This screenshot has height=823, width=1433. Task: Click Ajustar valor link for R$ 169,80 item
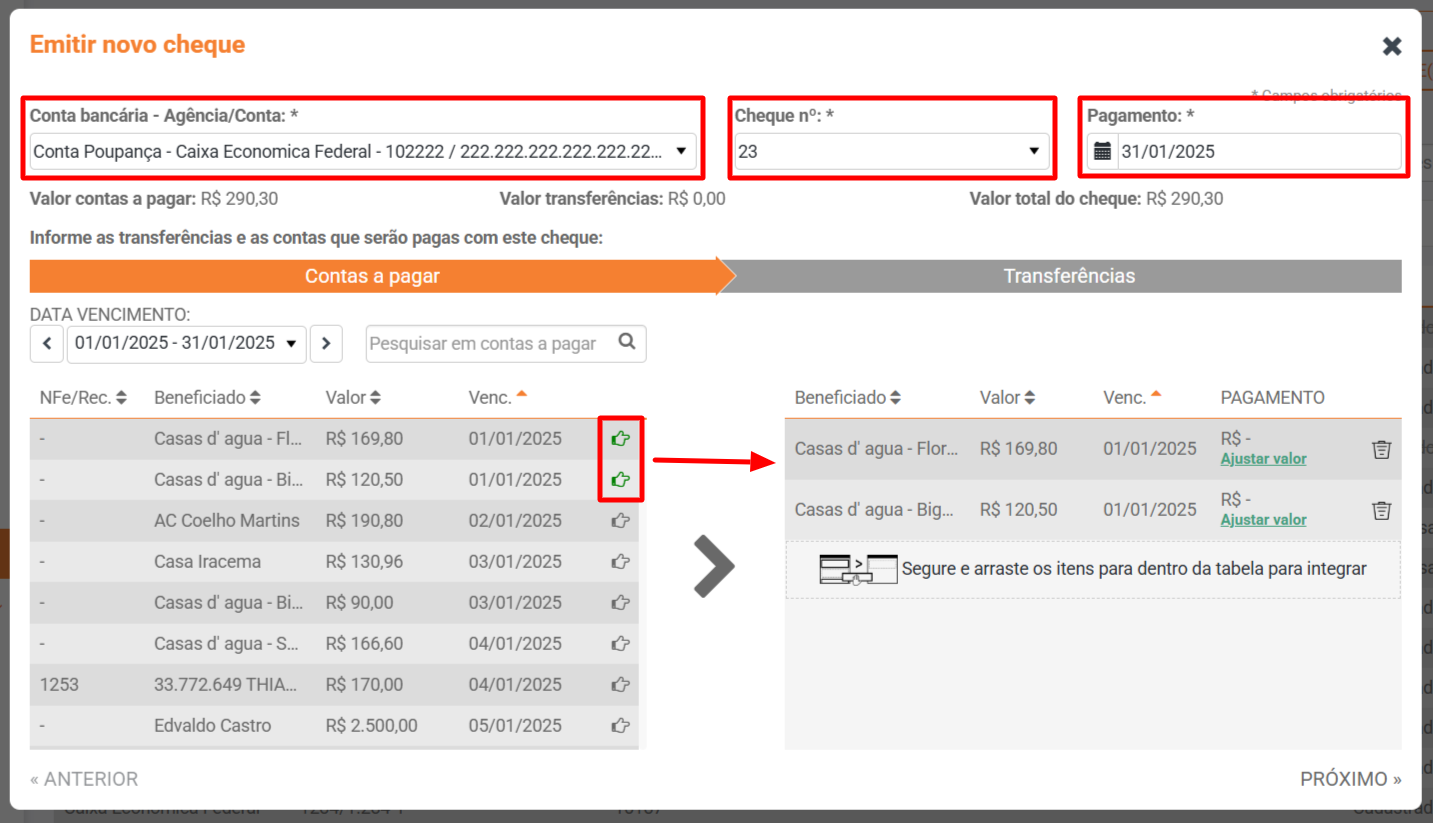pyautogui.click(x=1263, y=459)
